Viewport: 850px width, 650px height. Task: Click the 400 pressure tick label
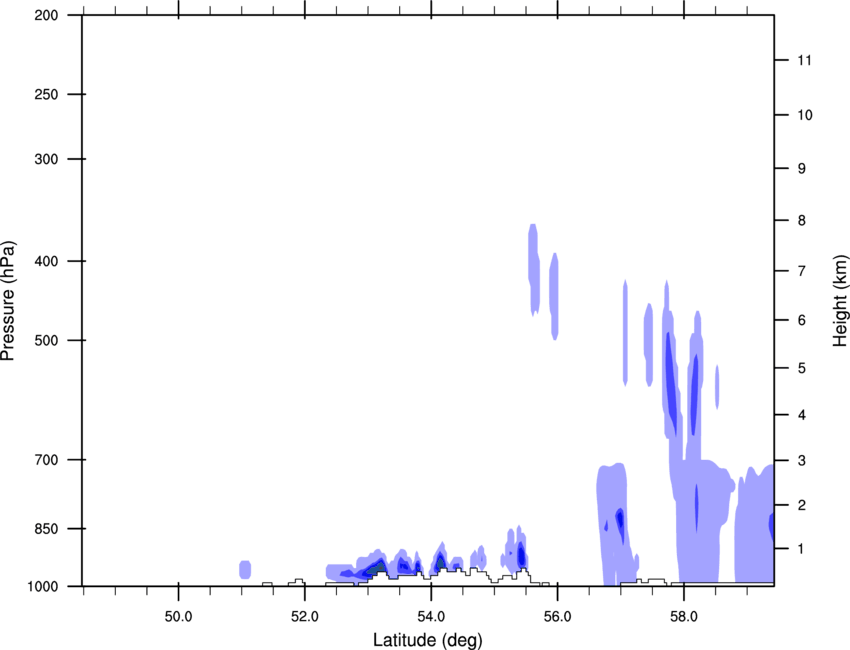(x=46, y=261)
